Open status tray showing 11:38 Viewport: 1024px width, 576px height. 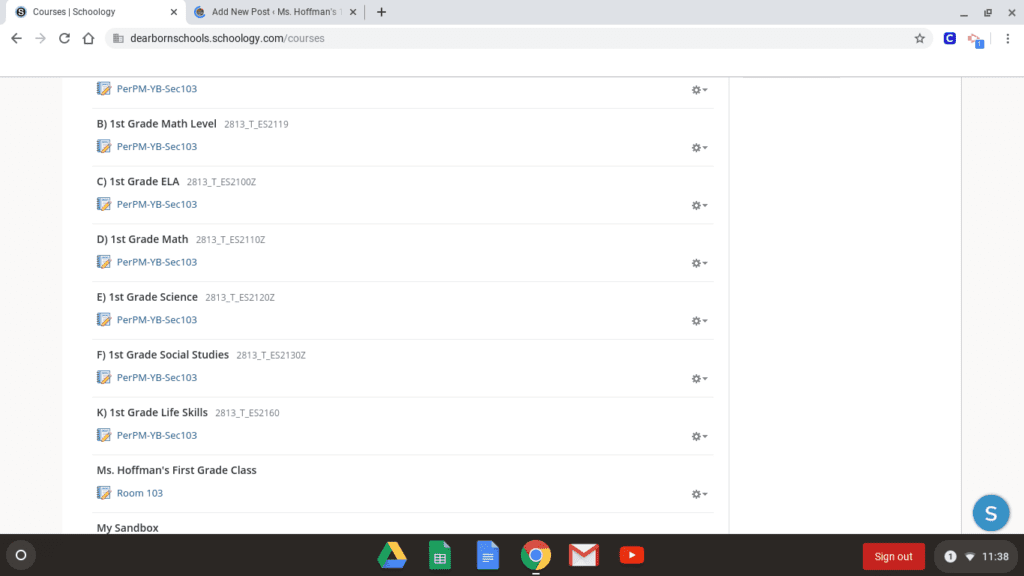[x=977, y=556]
